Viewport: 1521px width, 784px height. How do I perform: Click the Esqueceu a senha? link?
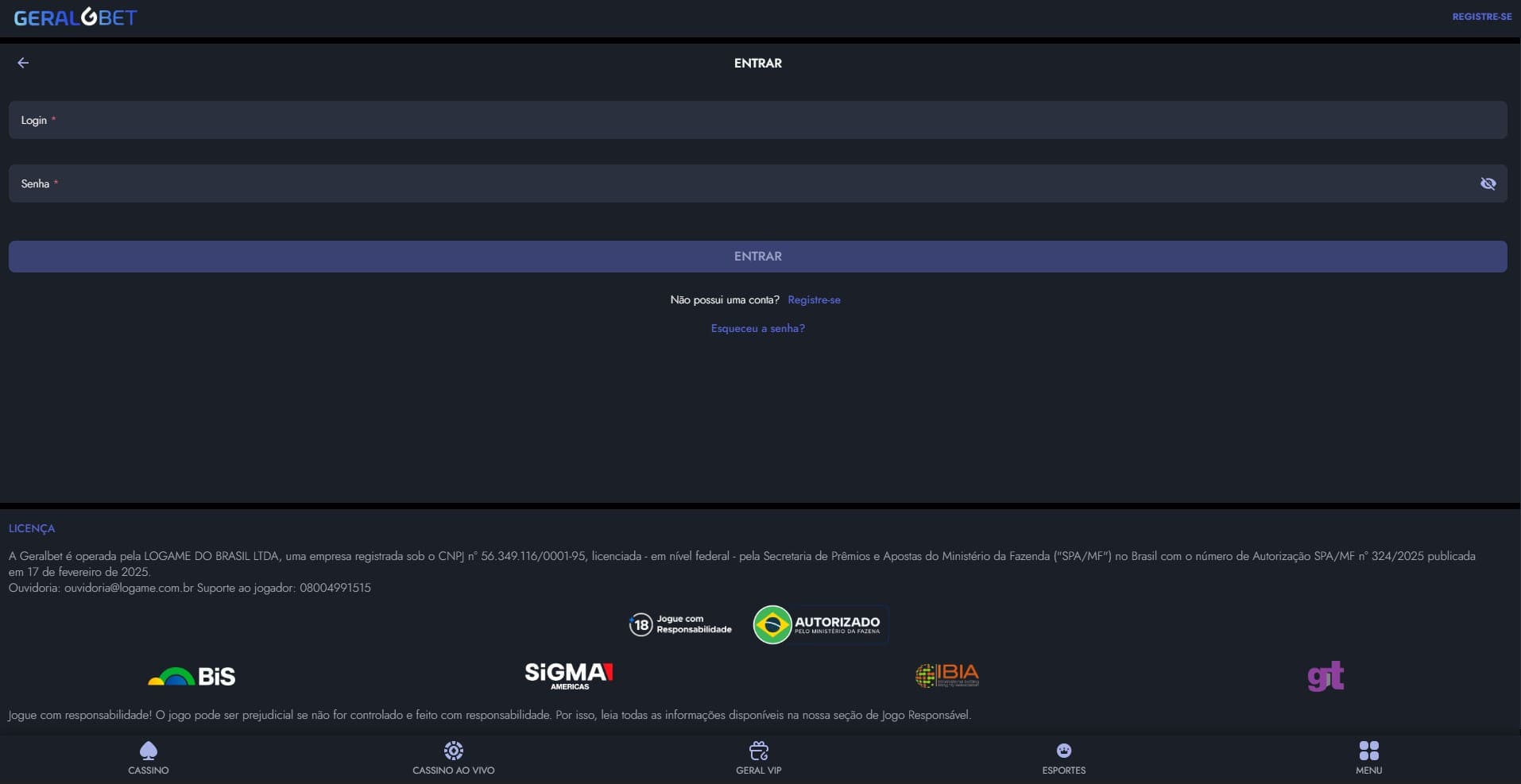click(x=757, y=327)
